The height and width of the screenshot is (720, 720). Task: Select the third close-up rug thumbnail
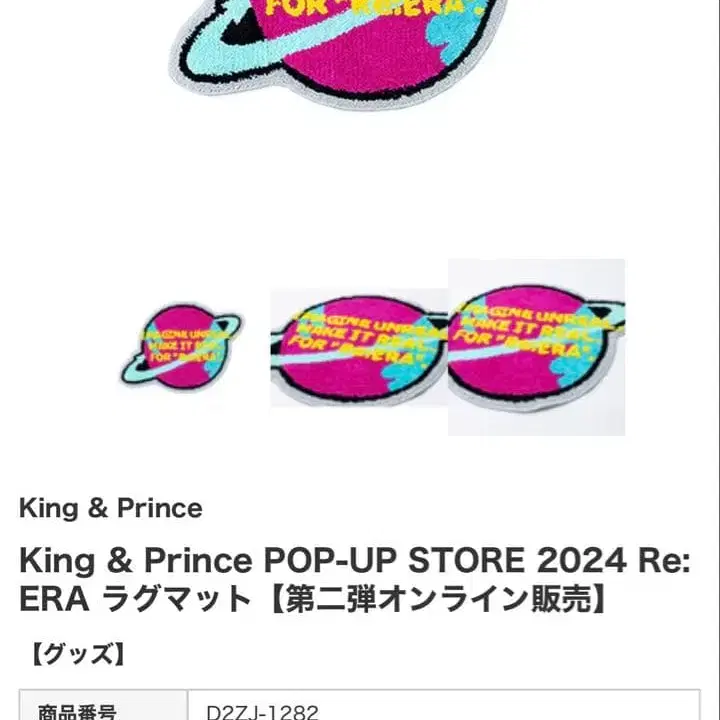[x=536, y=347]
